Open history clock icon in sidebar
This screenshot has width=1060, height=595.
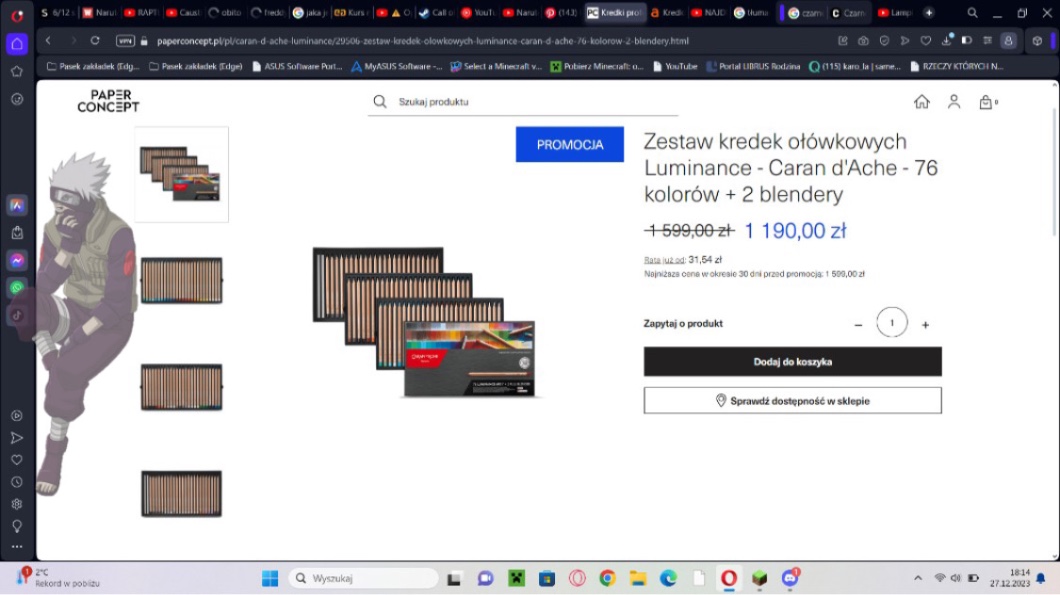17,482
